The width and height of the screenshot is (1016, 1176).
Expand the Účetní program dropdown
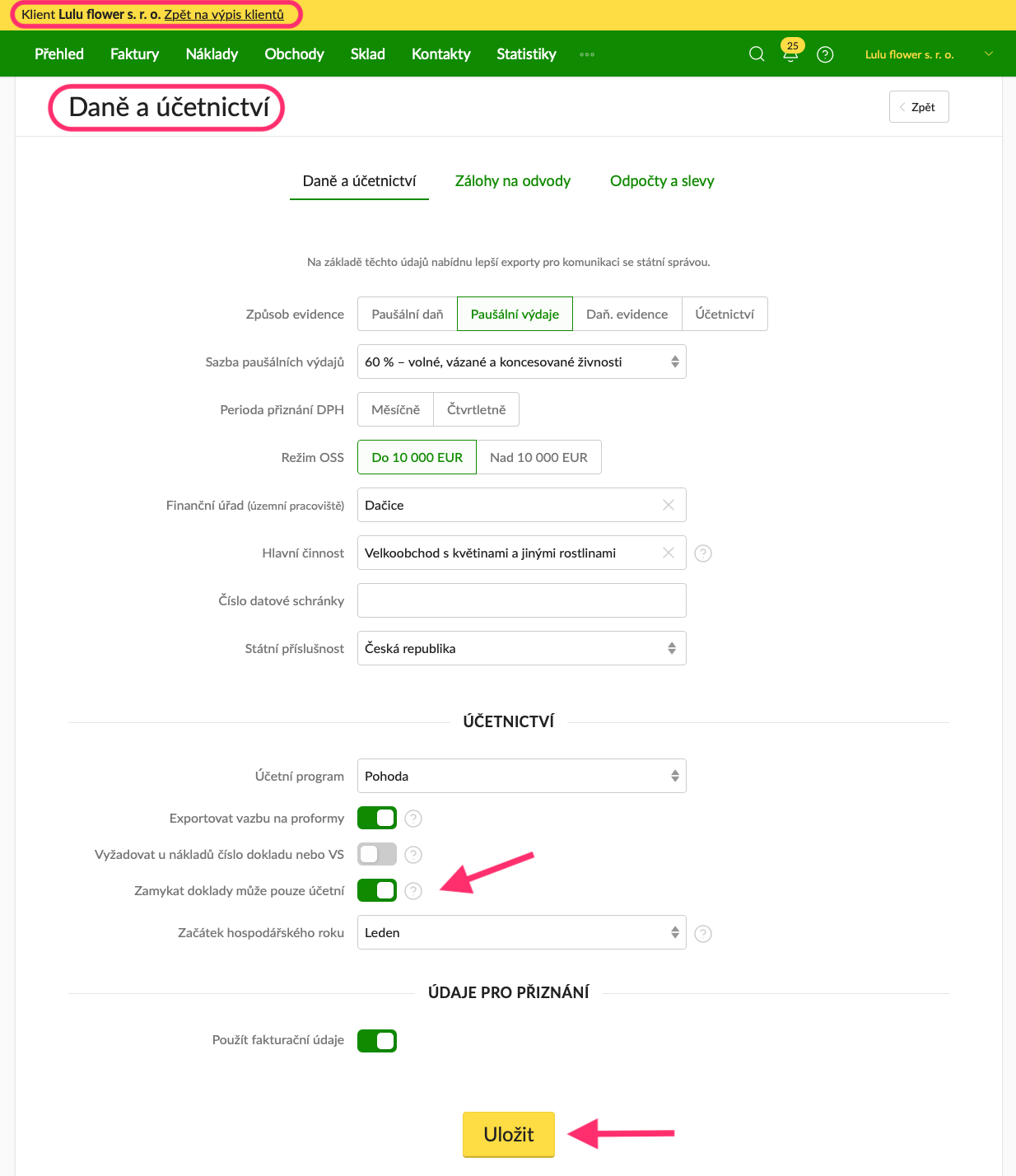pos(521,776)
